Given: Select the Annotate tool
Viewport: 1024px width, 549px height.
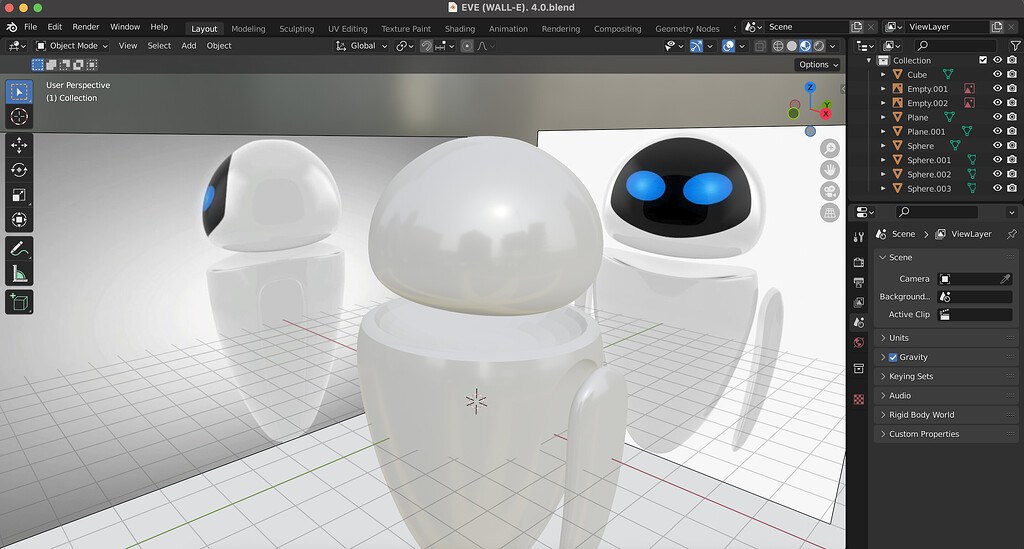Looking at the screenshot, I should [x=19, y=249].
